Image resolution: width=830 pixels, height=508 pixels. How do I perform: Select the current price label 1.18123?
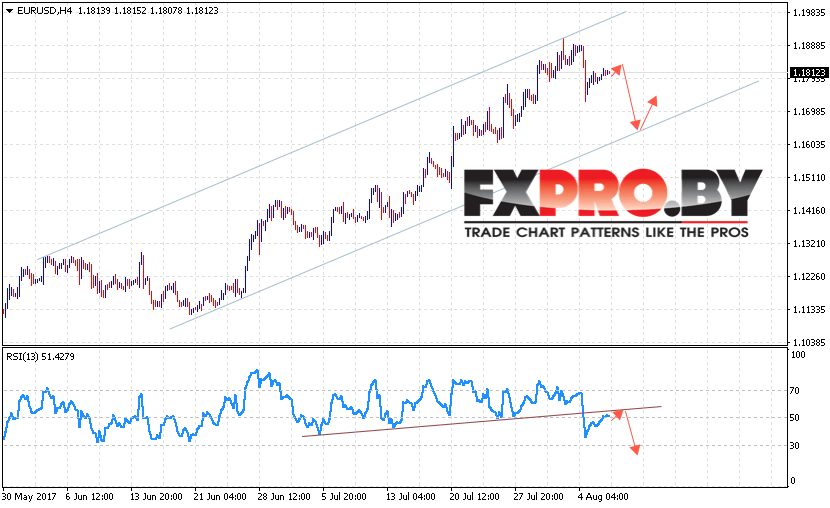pos(808,72)
